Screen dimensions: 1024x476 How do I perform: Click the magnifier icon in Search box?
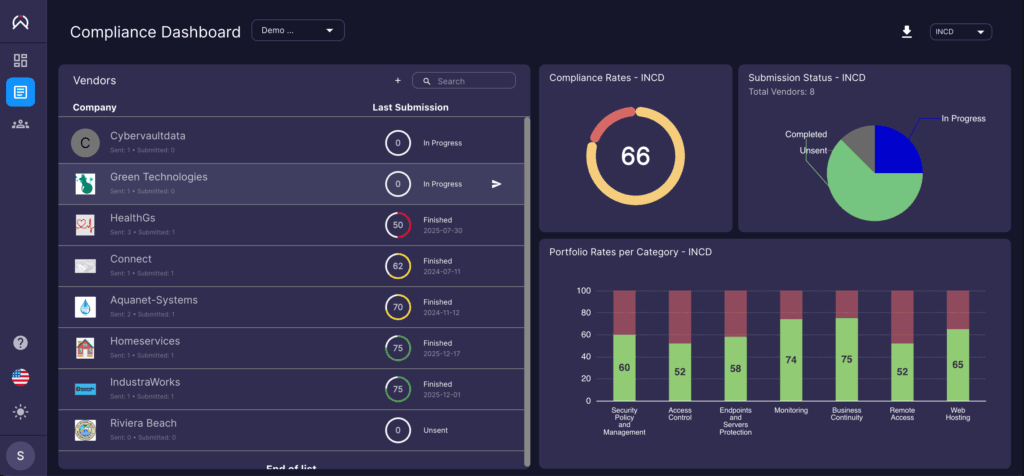pos(426,82)
